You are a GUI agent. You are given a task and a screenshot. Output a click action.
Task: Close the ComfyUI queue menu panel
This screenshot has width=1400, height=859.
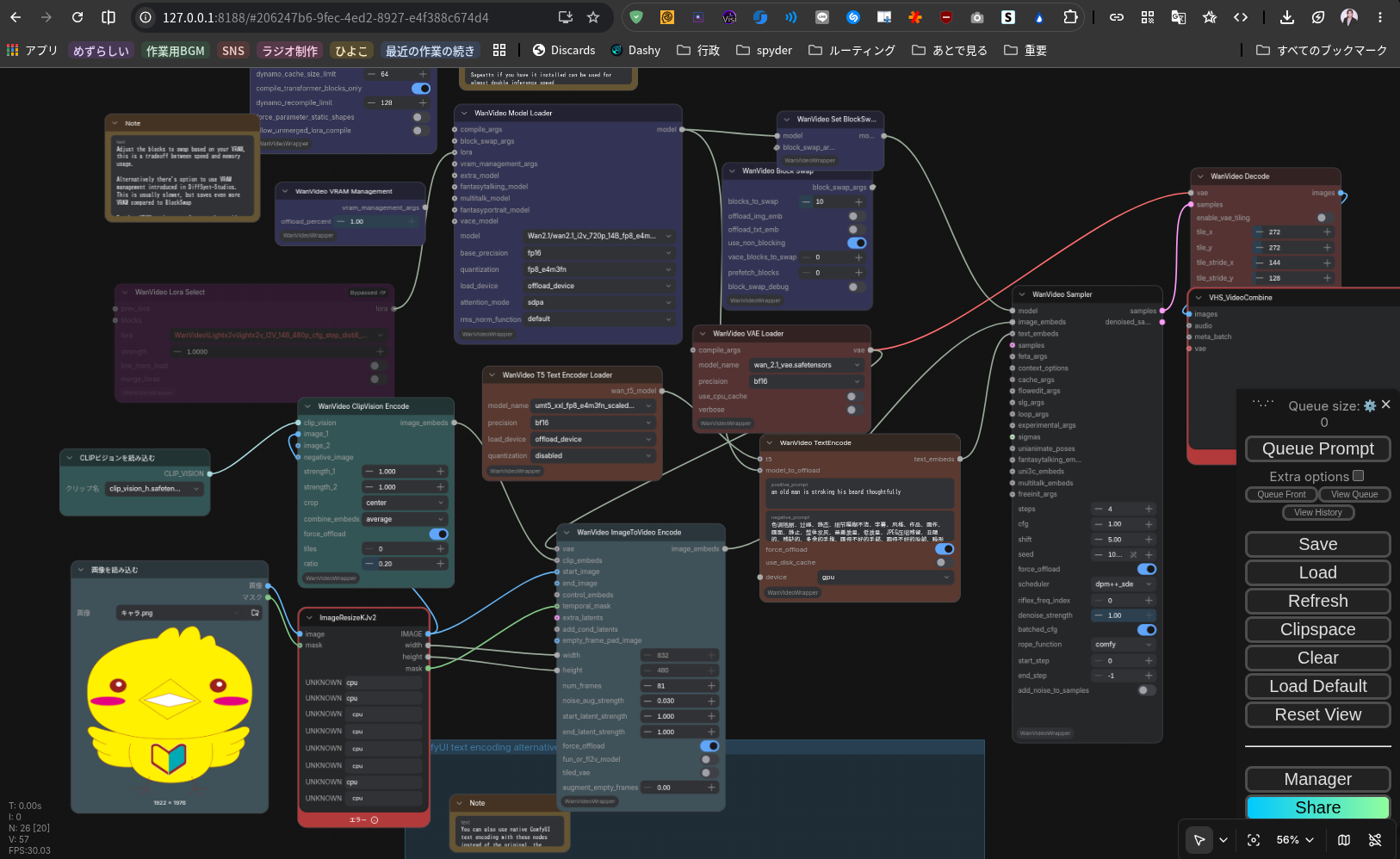[x=1385, y=405]
